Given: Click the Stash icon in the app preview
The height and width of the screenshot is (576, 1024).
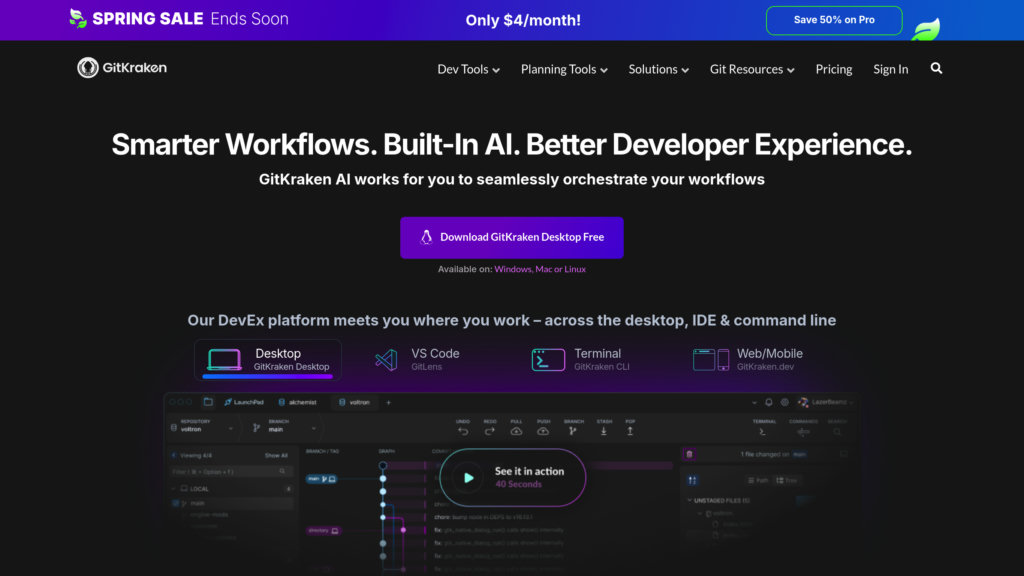Looking at the screenshot, I should pos(603,431).
